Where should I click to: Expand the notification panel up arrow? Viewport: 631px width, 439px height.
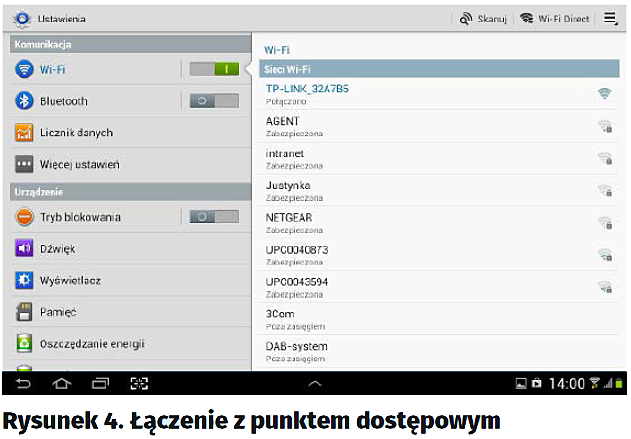coord(315,383)
